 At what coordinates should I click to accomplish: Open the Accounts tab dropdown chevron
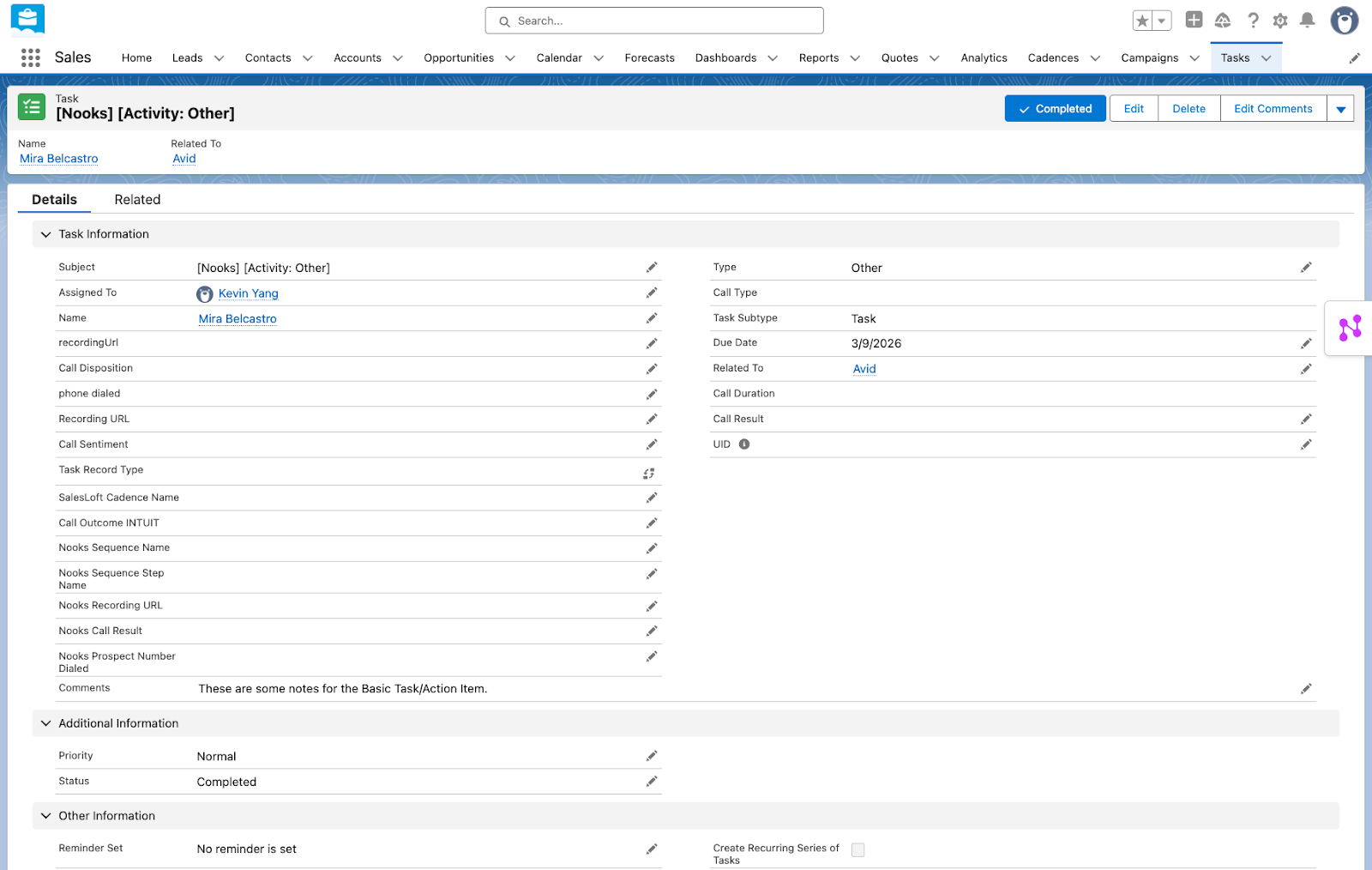397,58
